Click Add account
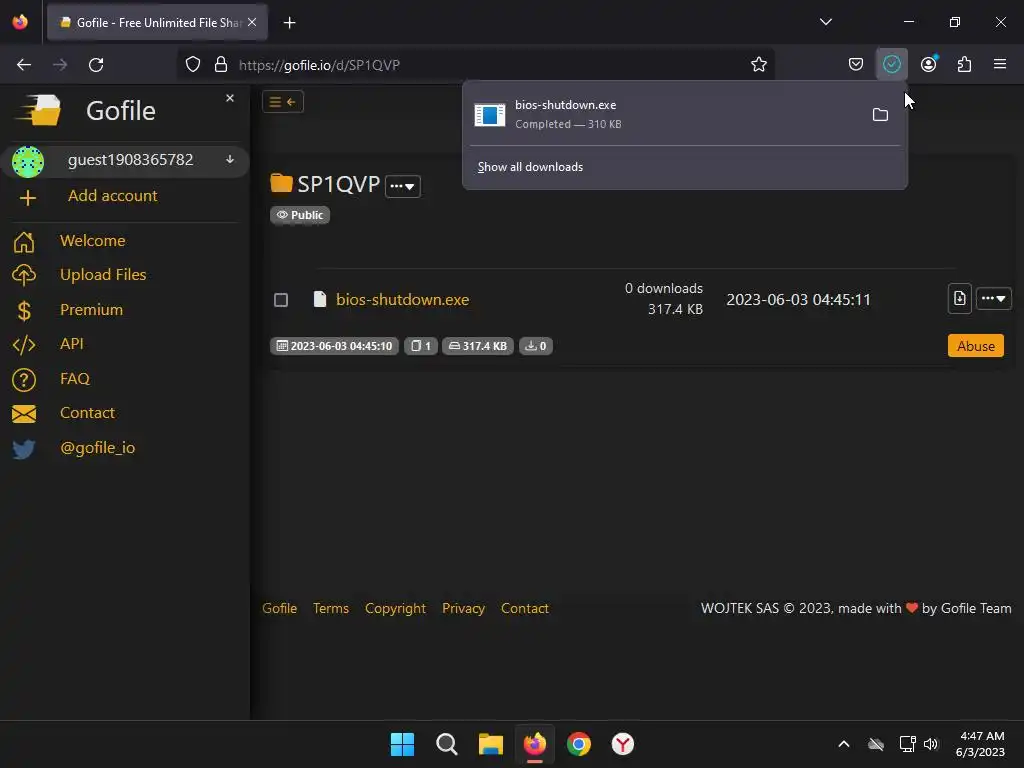This screenshot has width=1024, height=768. point(112,196)
